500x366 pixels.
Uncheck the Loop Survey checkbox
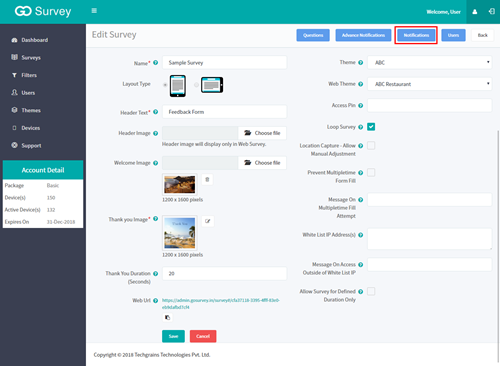click(x=371, y=127)
